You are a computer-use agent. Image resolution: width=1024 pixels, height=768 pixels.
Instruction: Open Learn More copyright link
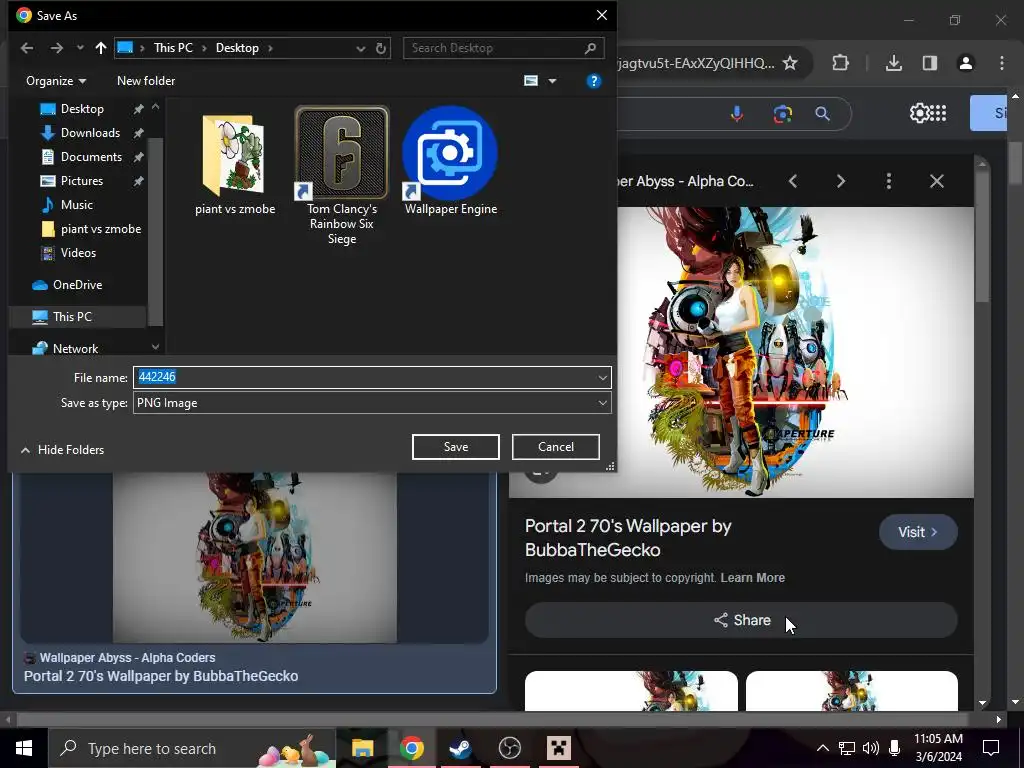pos(752,578)
